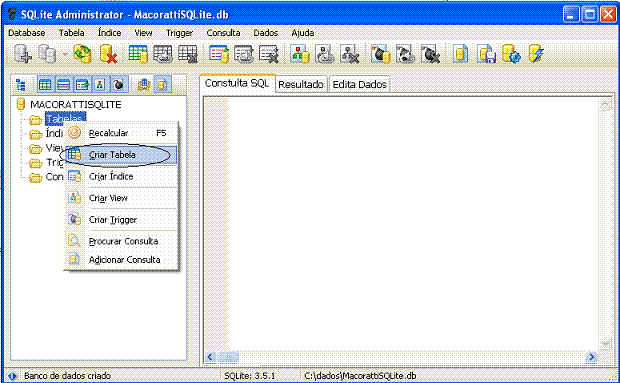620x383 pixels.
Task: Click the database with blue gear icon
Action: point(511,54)
